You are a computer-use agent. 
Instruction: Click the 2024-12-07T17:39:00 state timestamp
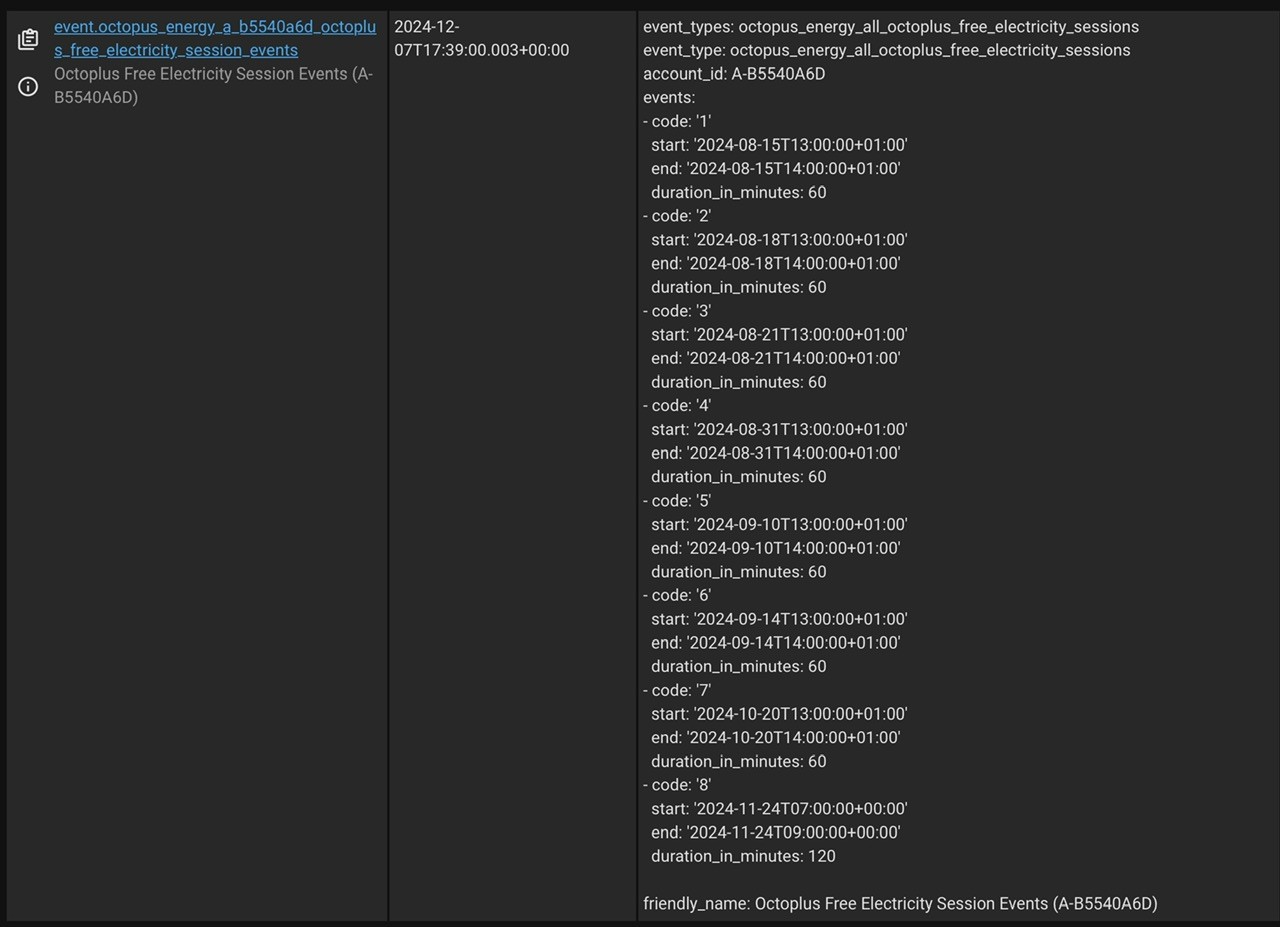point(482,38)
